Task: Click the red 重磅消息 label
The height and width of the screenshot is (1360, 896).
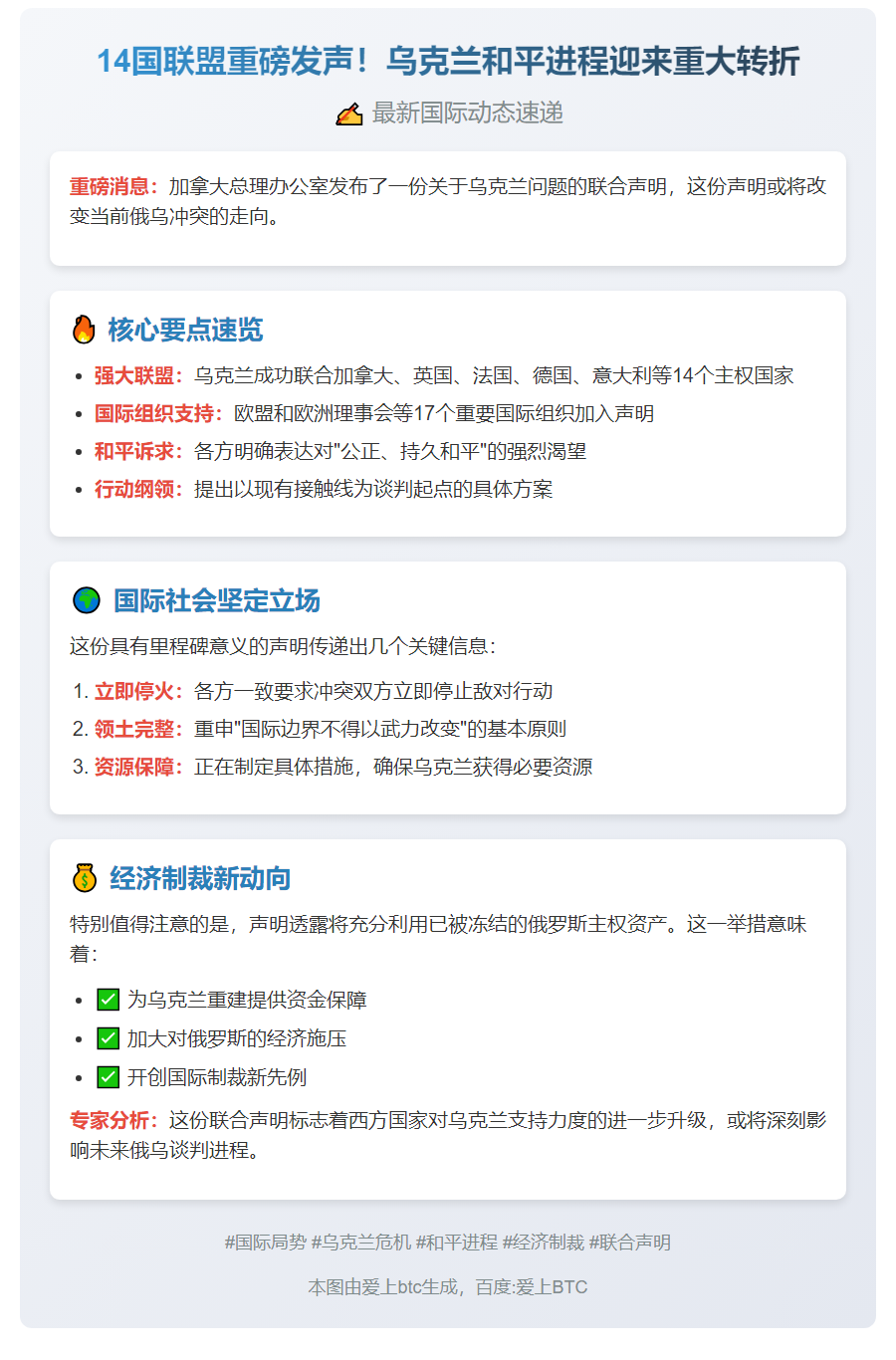Action: point(113,186)
